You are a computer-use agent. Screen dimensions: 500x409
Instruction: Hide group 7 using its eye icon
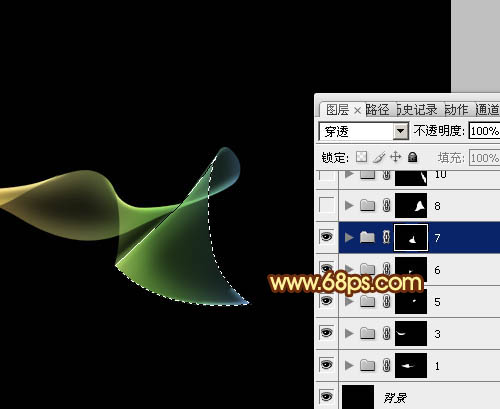(x=327, y=237)
